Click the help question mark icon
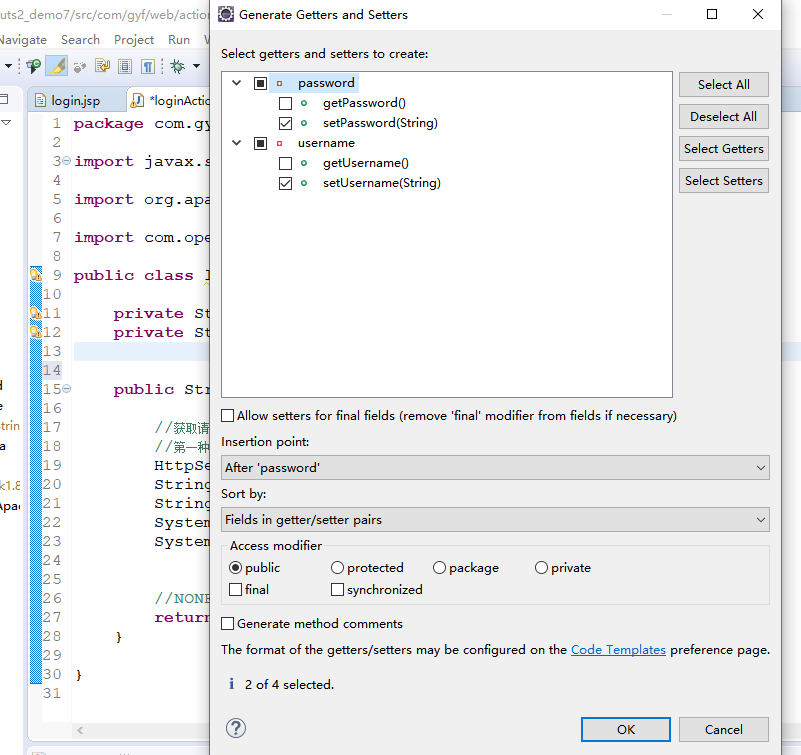The image size is (801, 755). click(x=235, y=728)
